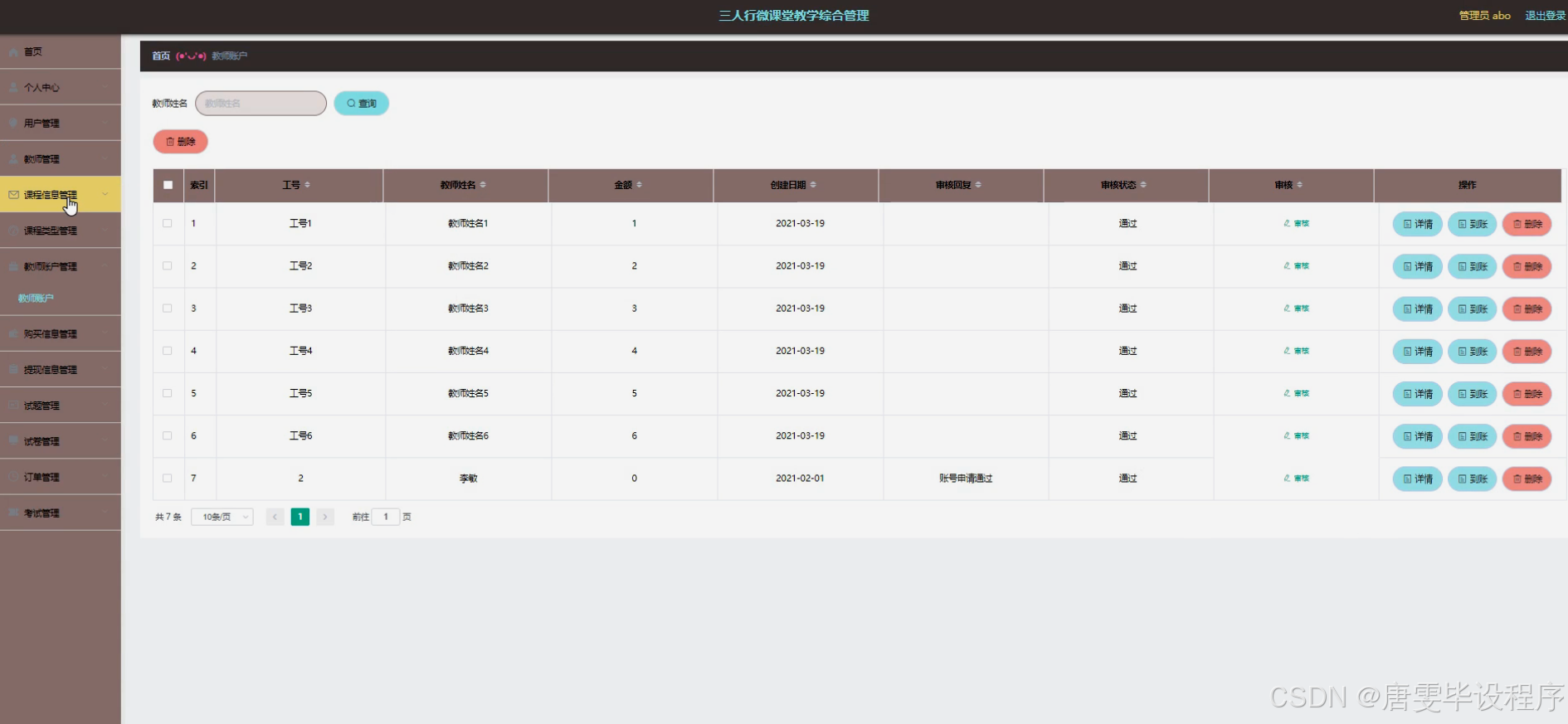Click the sort arrows next to 创建日期
Image resolution: width=1568 pixels, height=724 pixels.
click(813, 185)
